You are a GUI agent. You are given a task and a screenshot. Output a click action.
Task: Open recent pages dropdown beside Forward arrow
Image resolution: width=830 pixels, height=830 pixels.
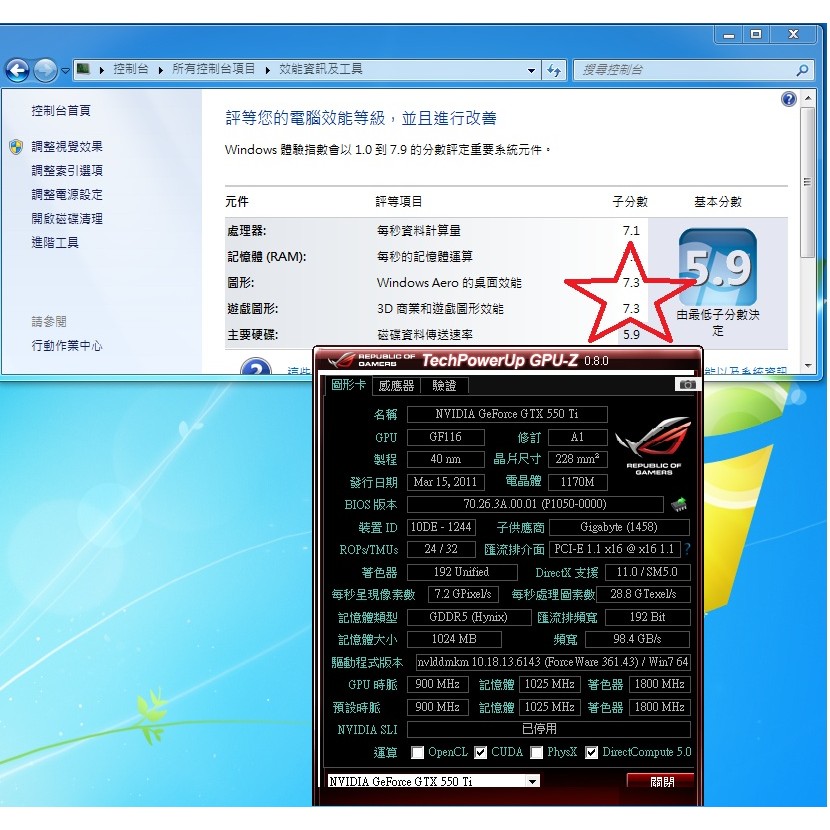point(65,70)
